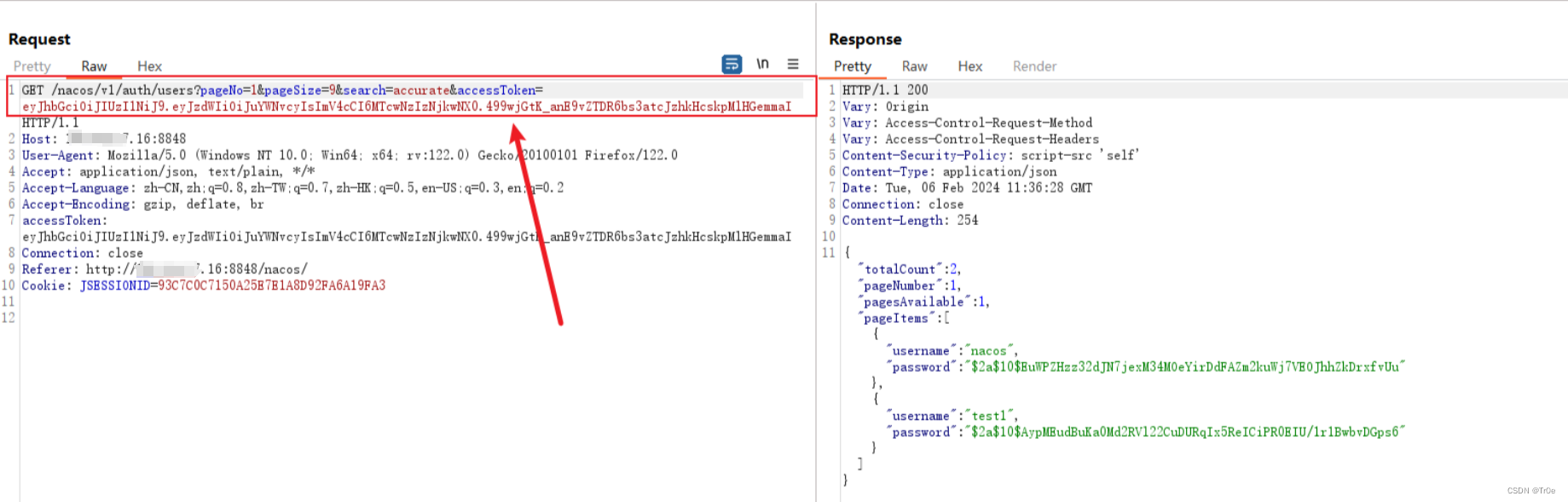Click Vary: Access-Control-Request-Method header
Screen dimensions: 1568x502
(x=967, y=123)
